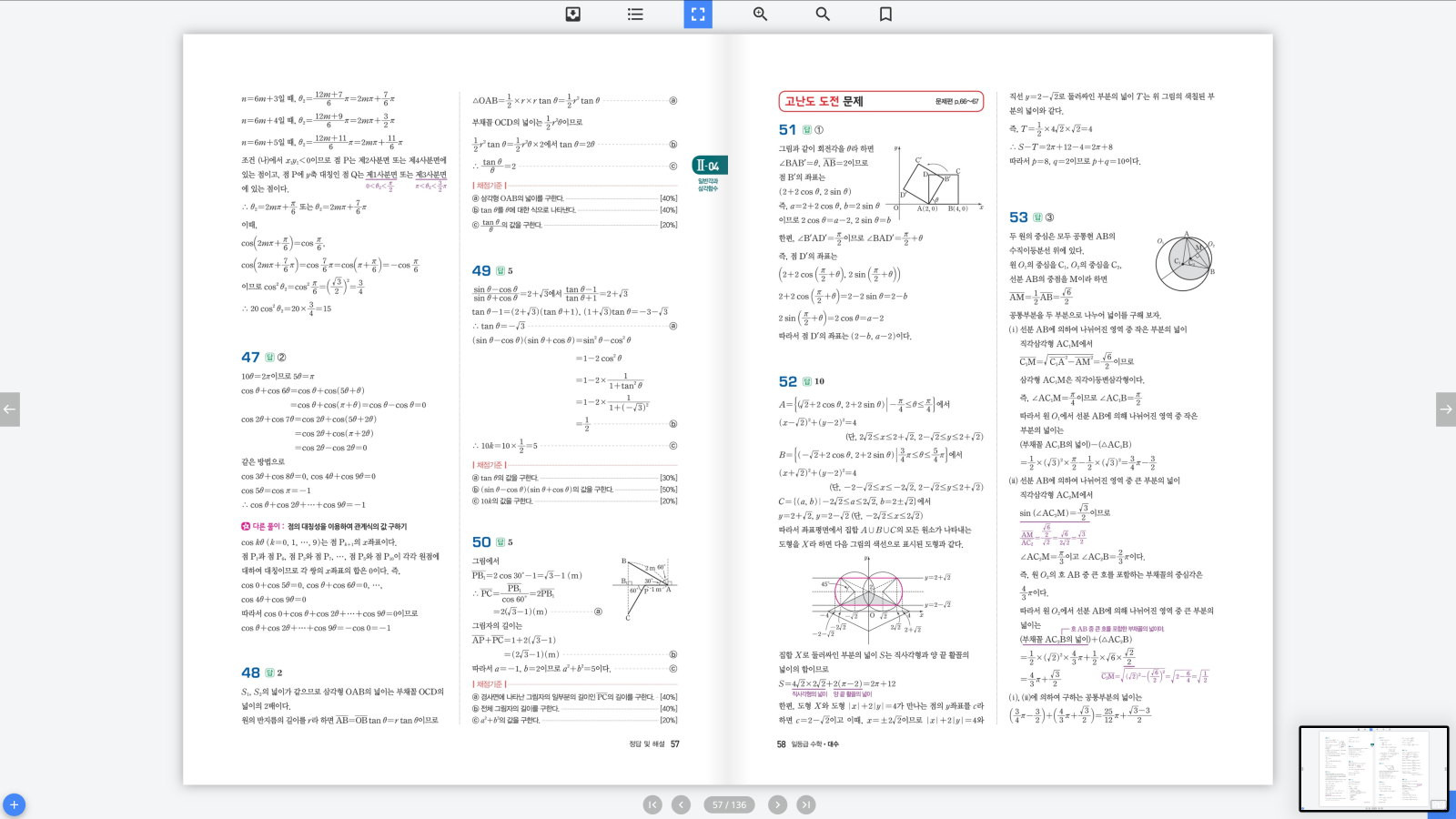
Task: Open the search tool
Action: (823, 15)
